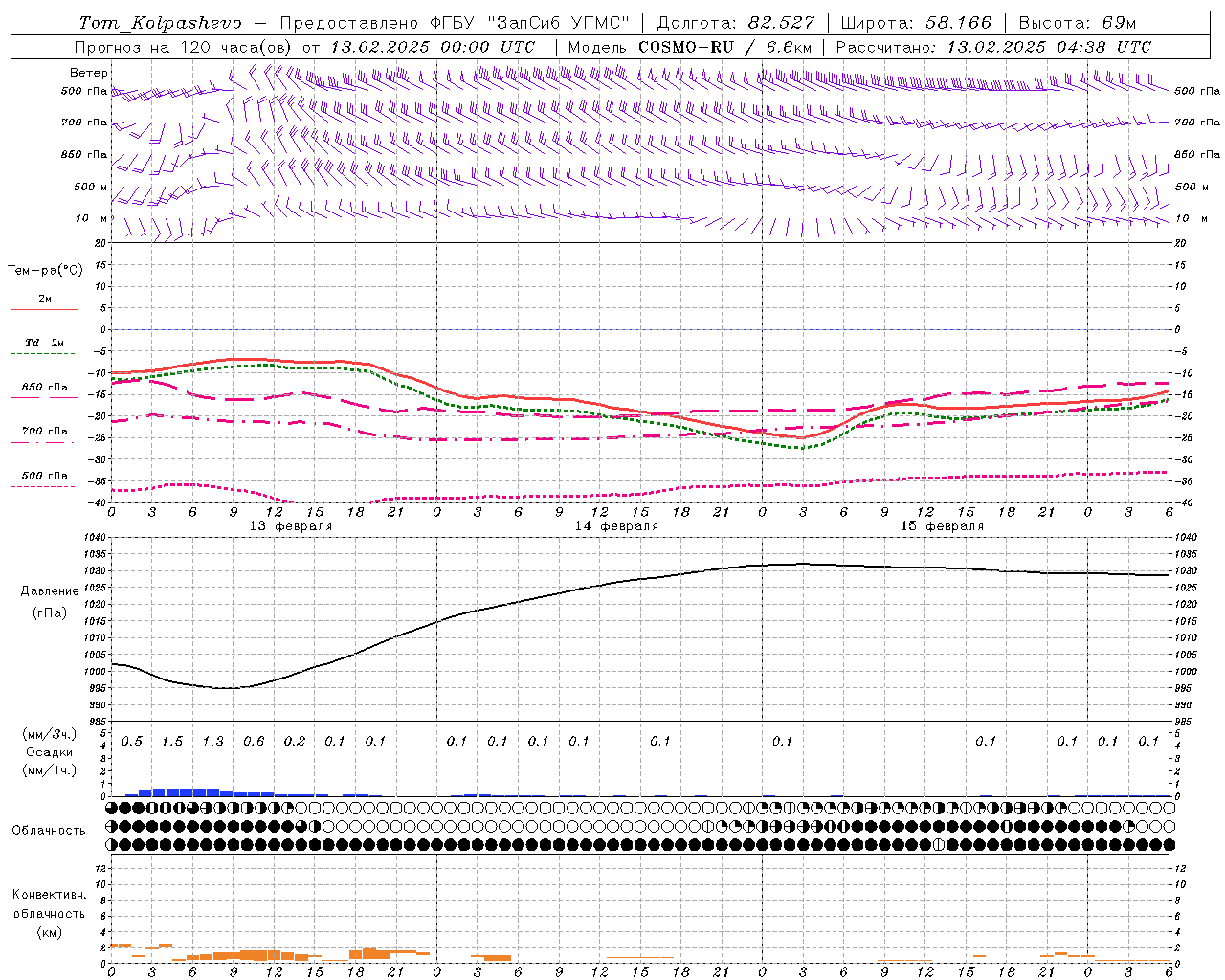This screenshot has width=1225, height=980.
Task: Click the dotted 500 гПа temperature legend line
Action: point(43,487)
